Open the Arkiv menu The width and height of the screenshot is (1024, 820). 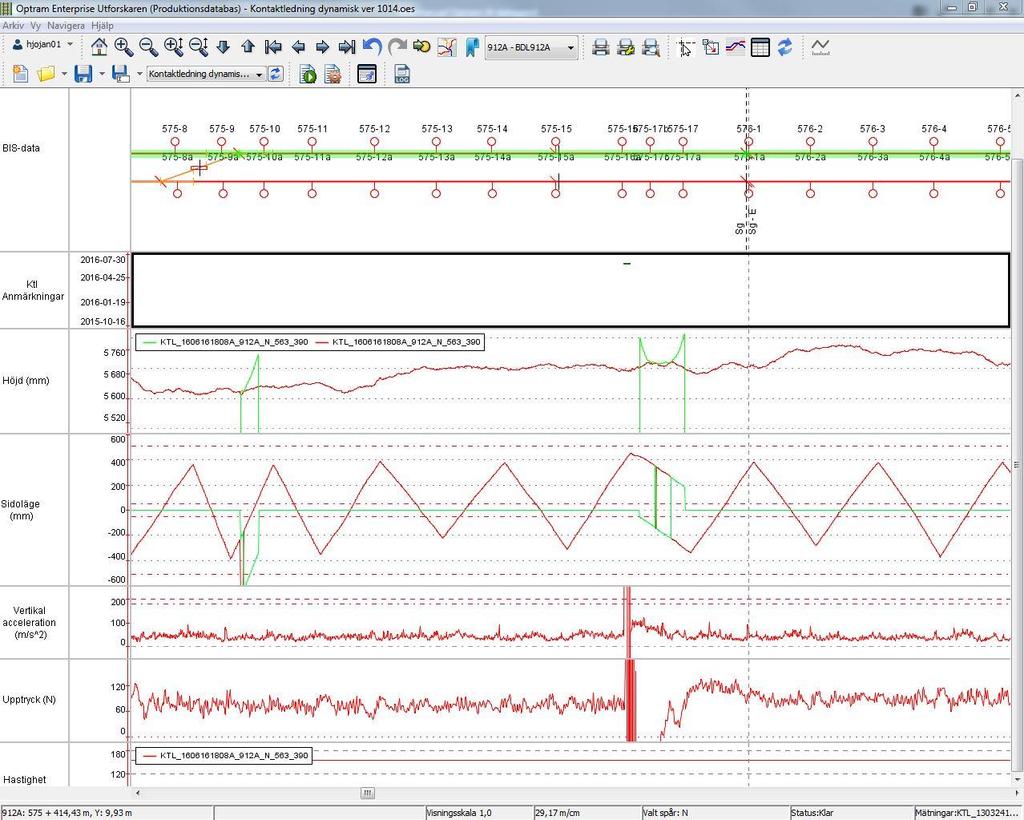point(13,25)
